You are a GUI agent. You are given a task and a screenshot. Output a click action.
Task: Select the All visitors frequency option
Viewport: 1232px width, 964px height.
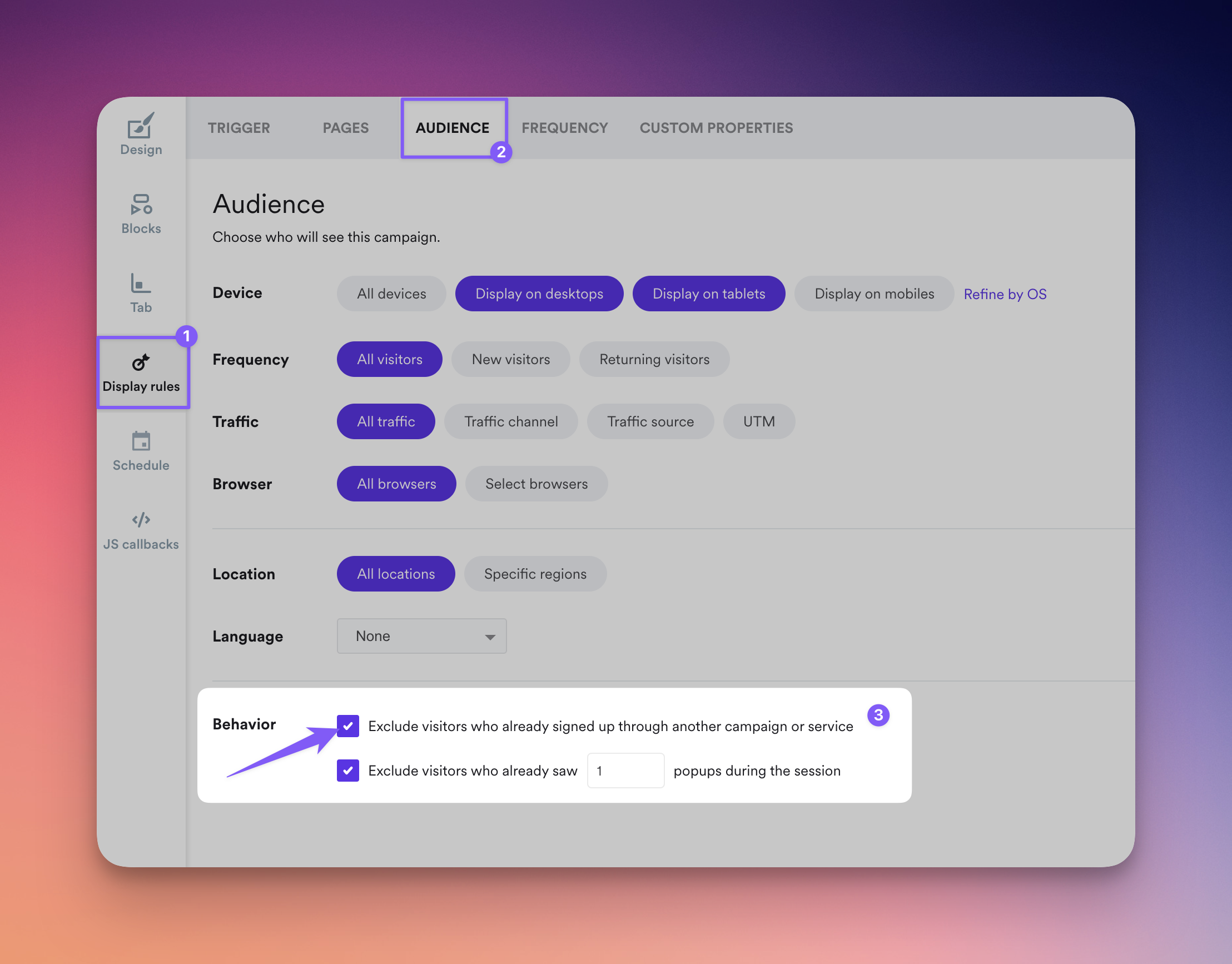pos(389,359)
